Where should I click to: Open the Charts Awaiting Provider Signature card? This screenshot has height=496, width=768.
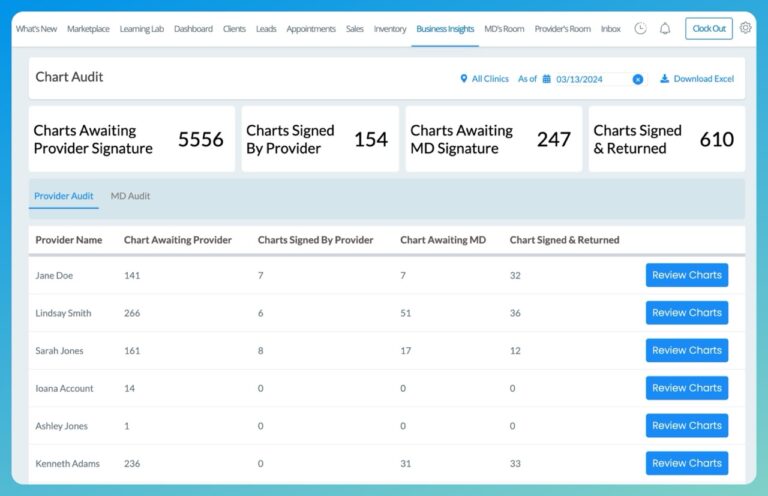131,139
